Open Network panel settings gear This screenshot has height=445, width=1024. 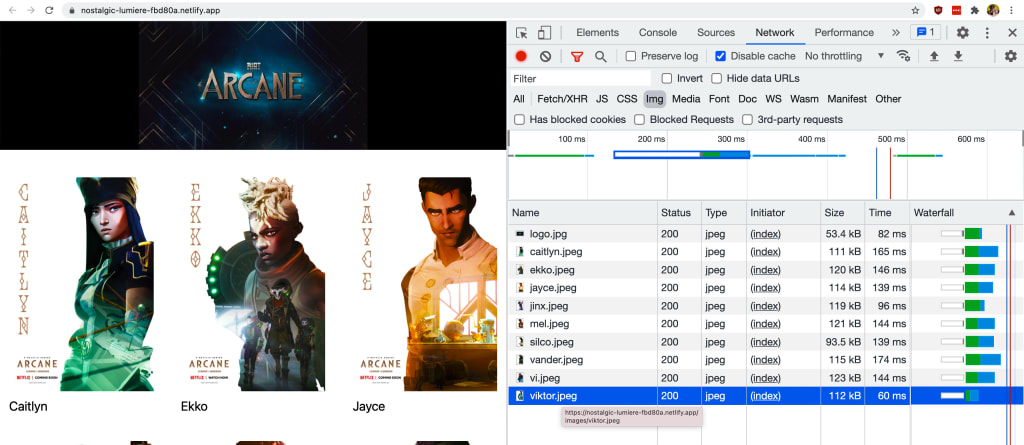[x=1011, y=56]
